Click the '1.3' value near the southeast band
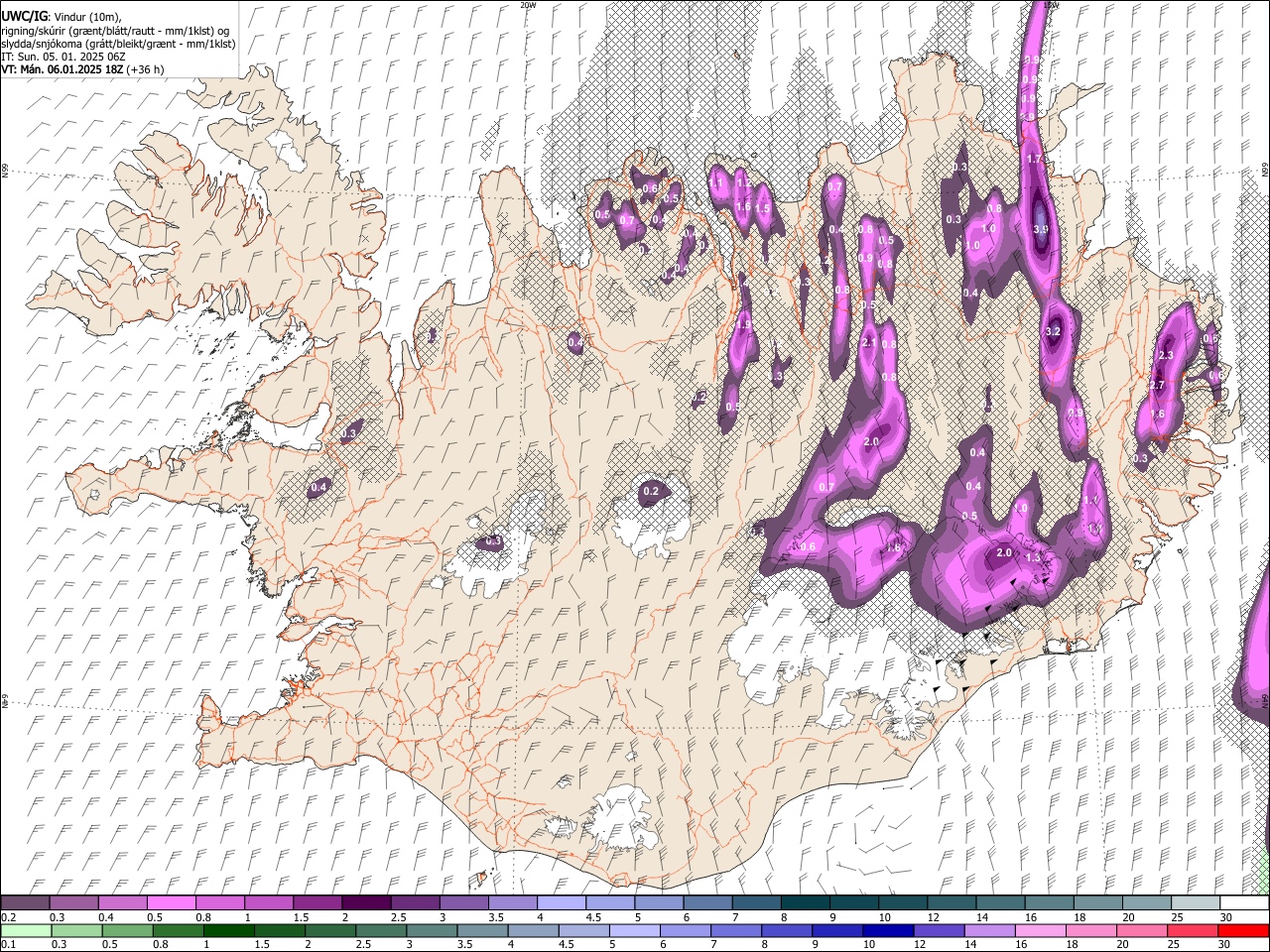 click(x=1033, y=557)
